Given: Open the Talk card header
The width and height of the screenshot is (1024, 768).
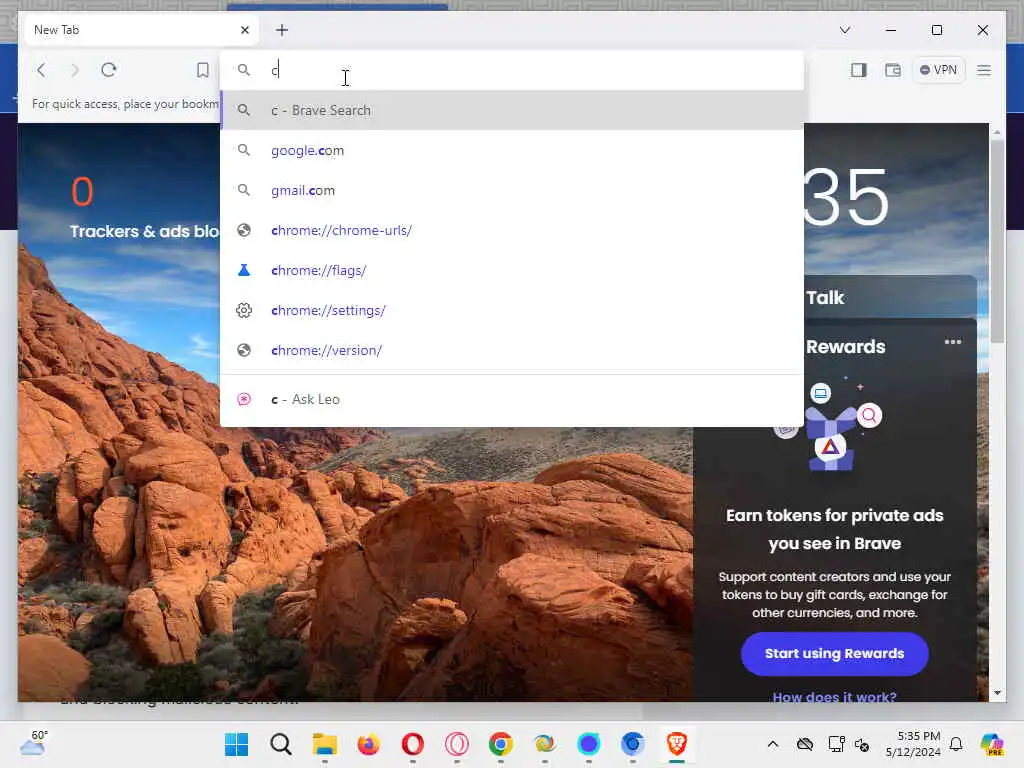Looking at the screenshot, I should pyautogui.click(x=891, y=297).
